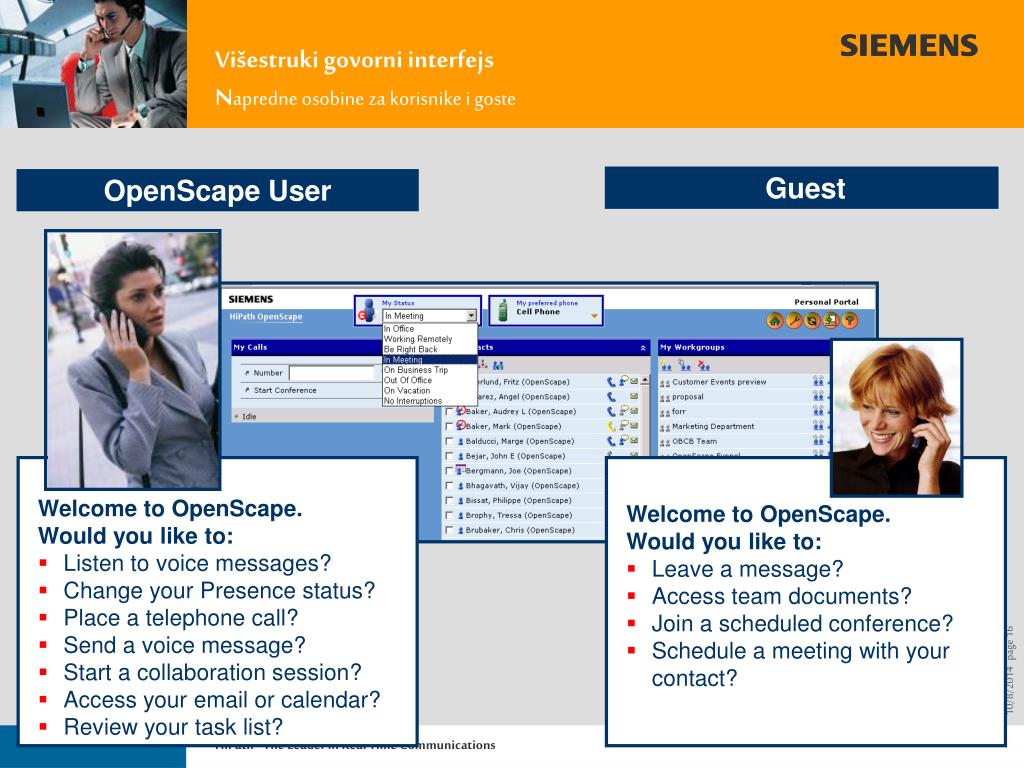Click the green cell phone icon
Screen dimensions: 1024x768
pos(503,310)
